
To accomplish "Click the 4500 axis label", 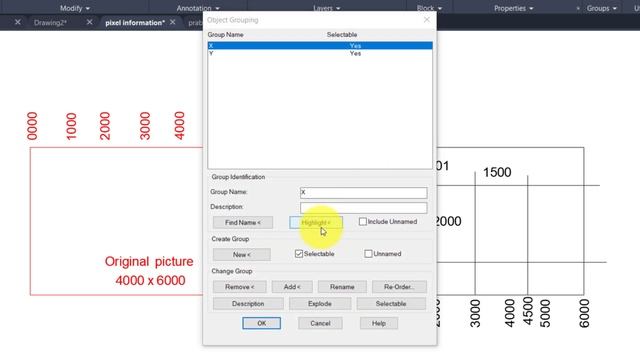I will tap(528, 311).
